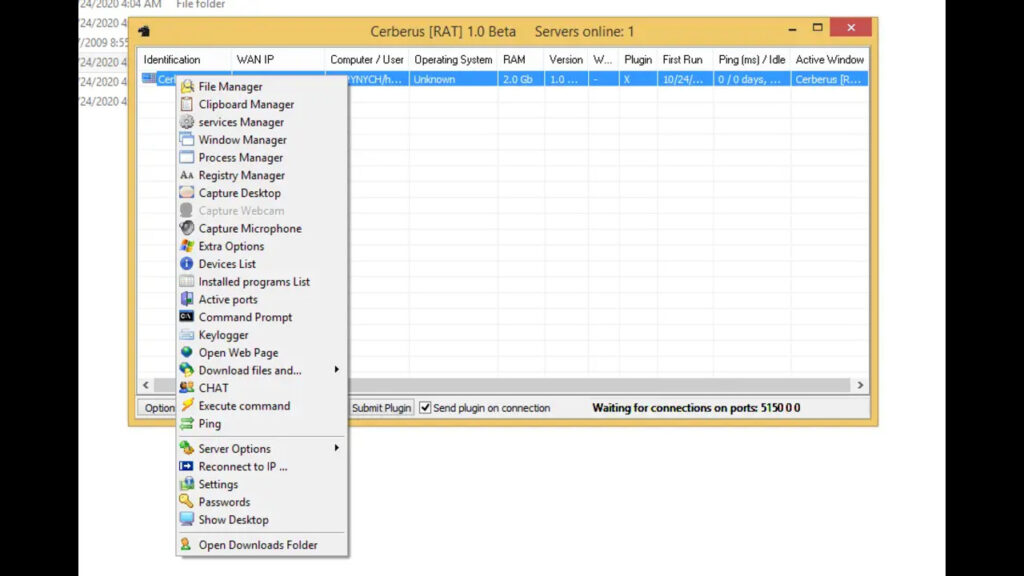This screenshot has width=1024, height=576.
Task: Click the Active ports icon
Action: [187, 298]
